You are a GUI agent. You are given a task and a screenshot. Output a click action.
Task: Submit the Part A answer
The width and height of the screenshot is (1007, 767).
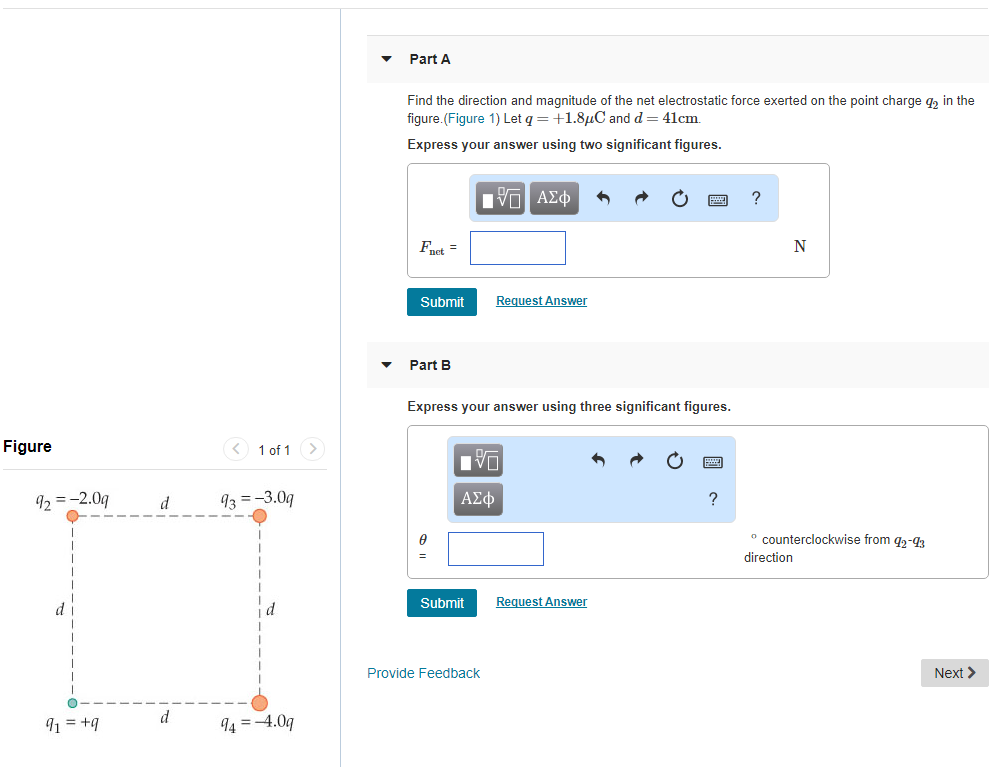(x=441, y=301)
